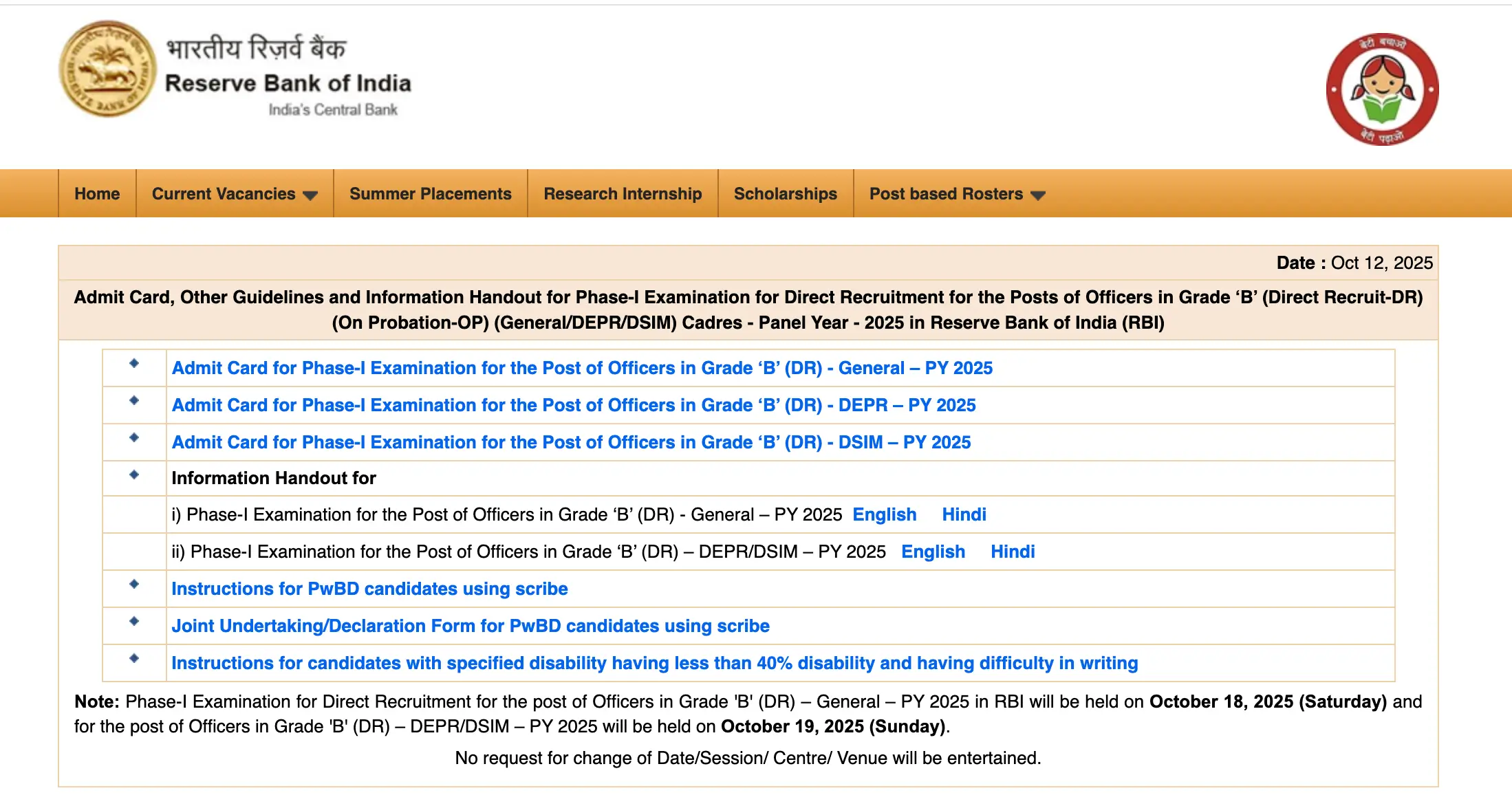This screenshot has height=806, width=1512.
Task: Open Research Internship page
Action: [622, 193]
